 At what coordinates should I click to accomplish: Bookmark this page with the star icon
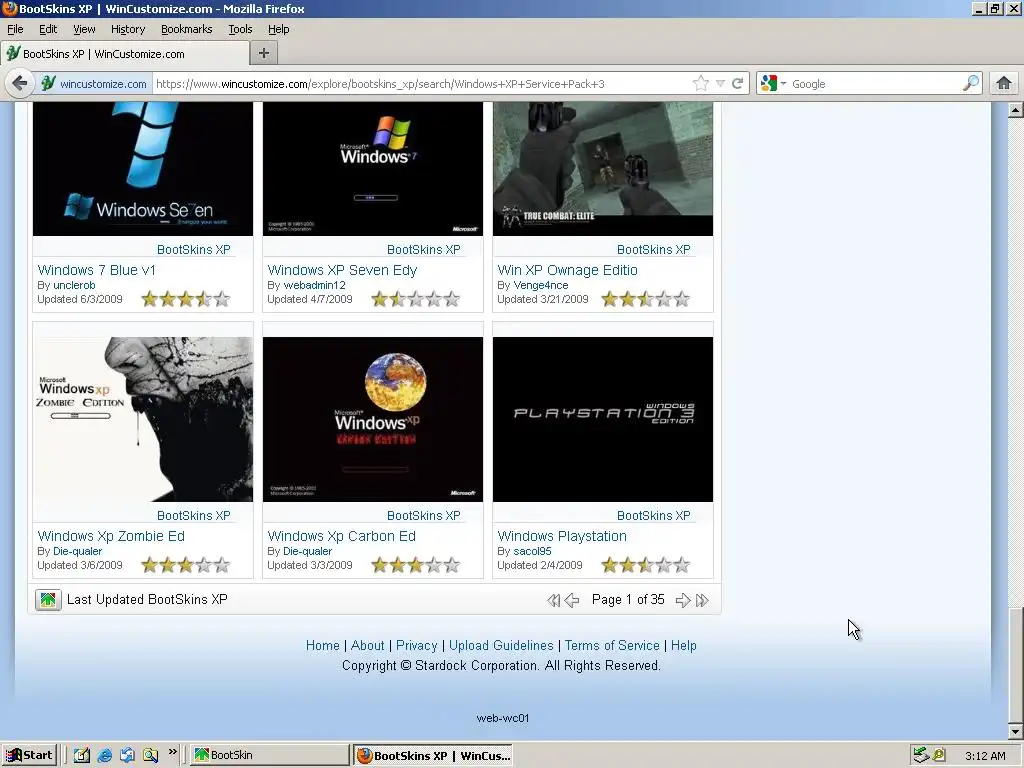(x=701, y=84)
